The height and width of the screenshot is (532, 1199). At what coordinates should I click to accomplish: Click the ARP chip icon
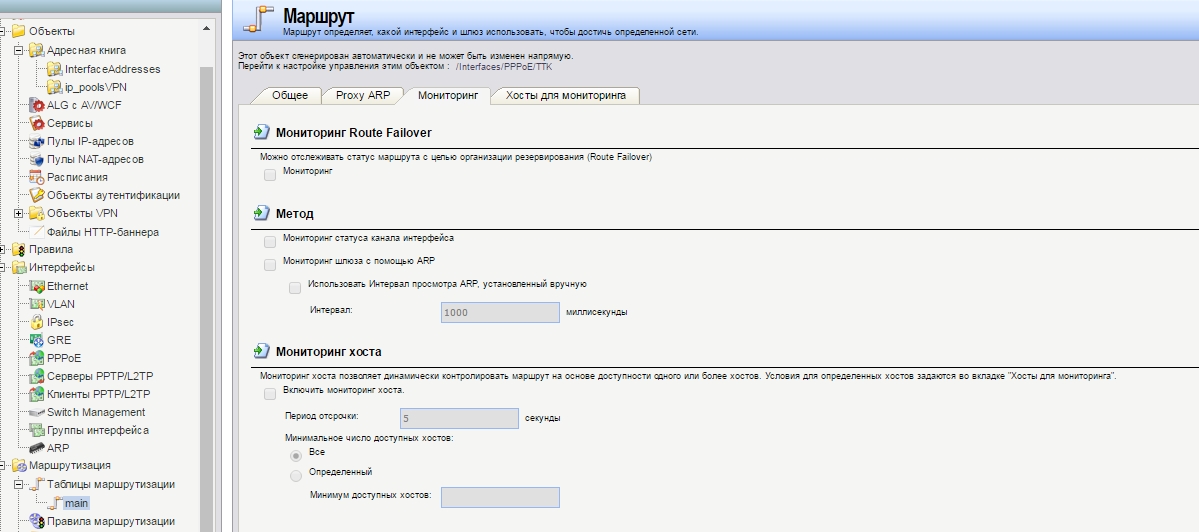[36, 448]
